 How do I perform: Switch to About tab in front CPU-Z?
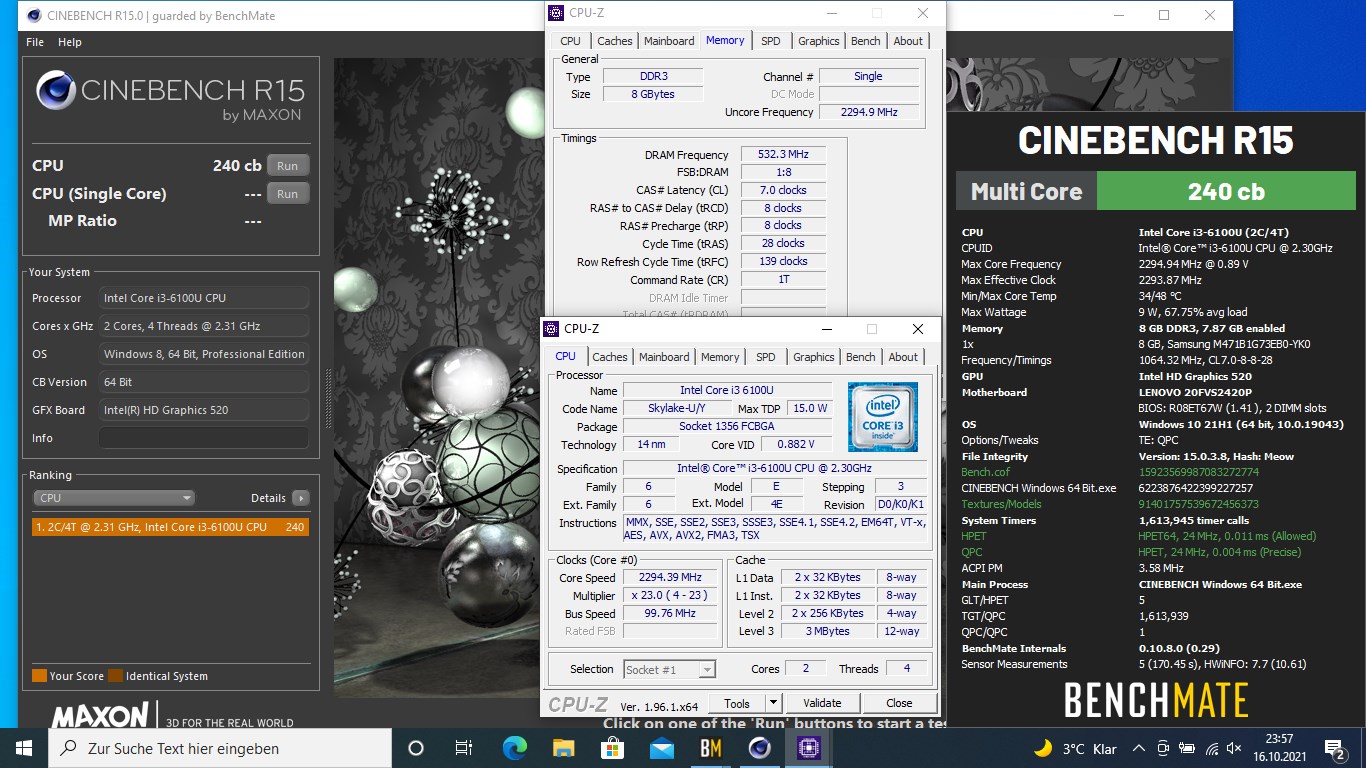903,357
